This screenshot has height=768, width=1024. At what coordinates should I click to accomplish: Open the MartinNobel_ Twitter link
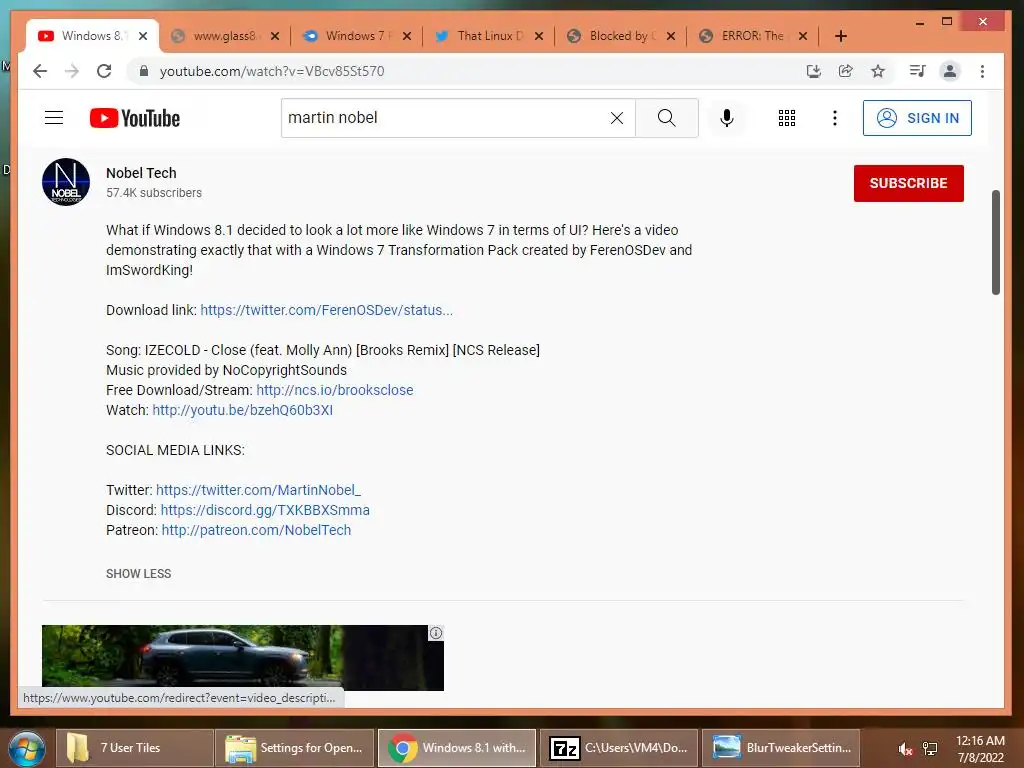pos(258,490)
